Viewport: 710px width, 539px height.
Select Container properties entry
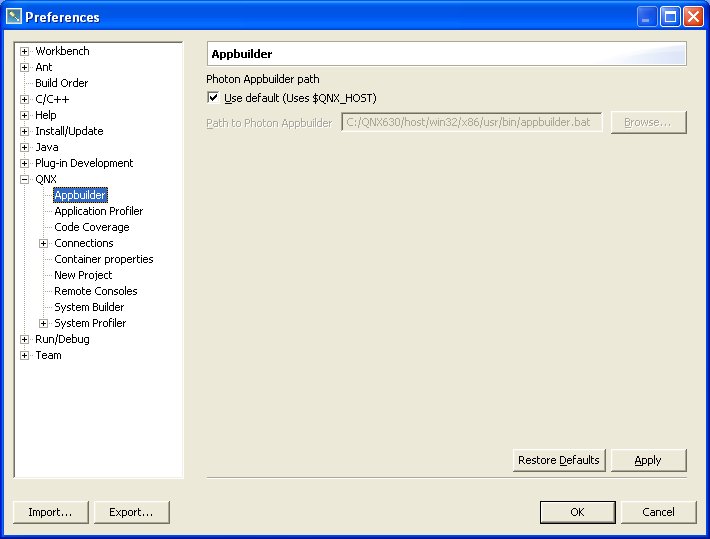pyautogui.click(x=103, y=259)
